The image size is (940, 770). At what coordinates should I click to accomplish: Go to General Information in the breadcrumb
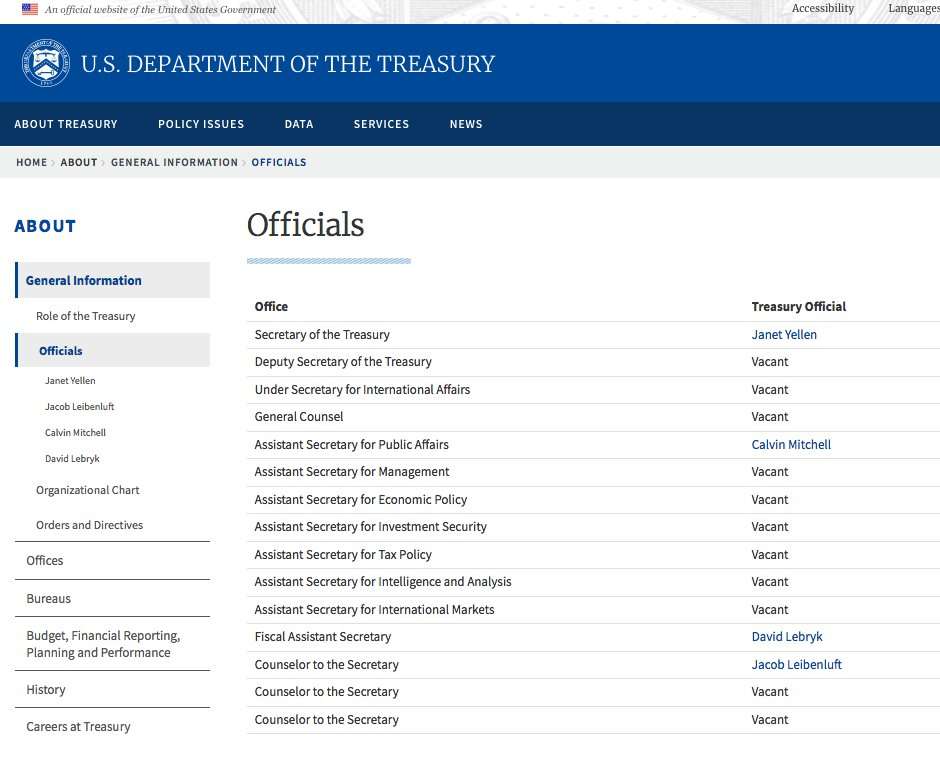pyautogui.click(x=174, y=163)
